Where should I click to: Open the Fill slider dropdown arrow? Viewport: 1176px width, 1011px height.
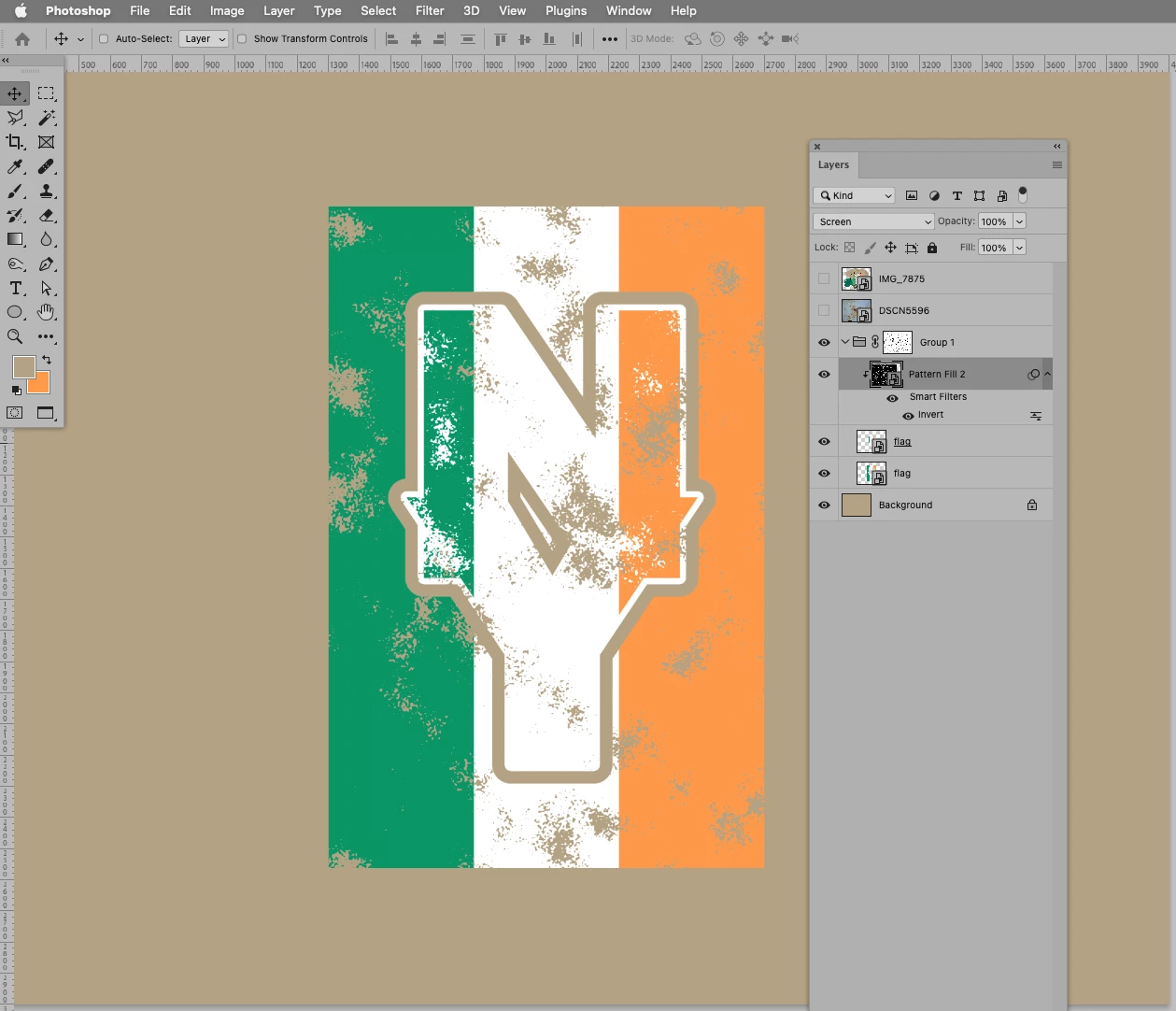tap(1020, 248)
